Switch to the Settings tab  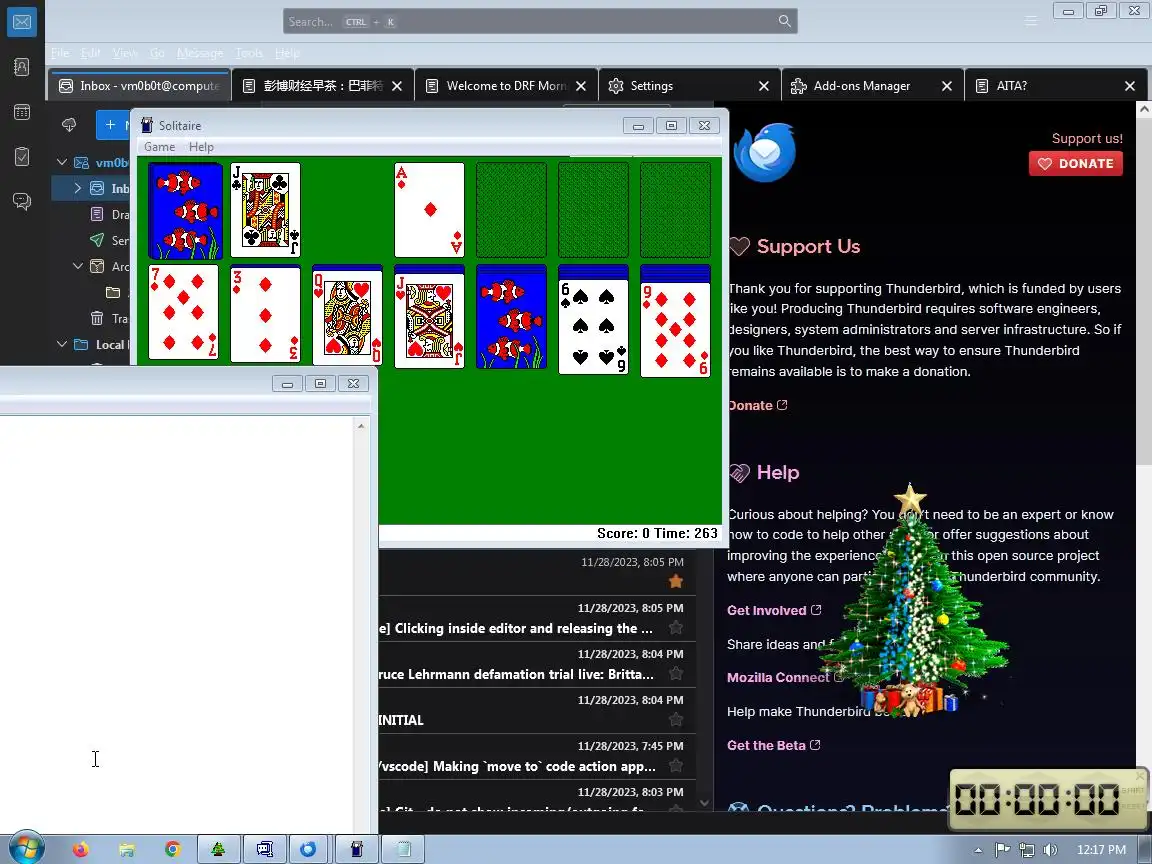689,85
